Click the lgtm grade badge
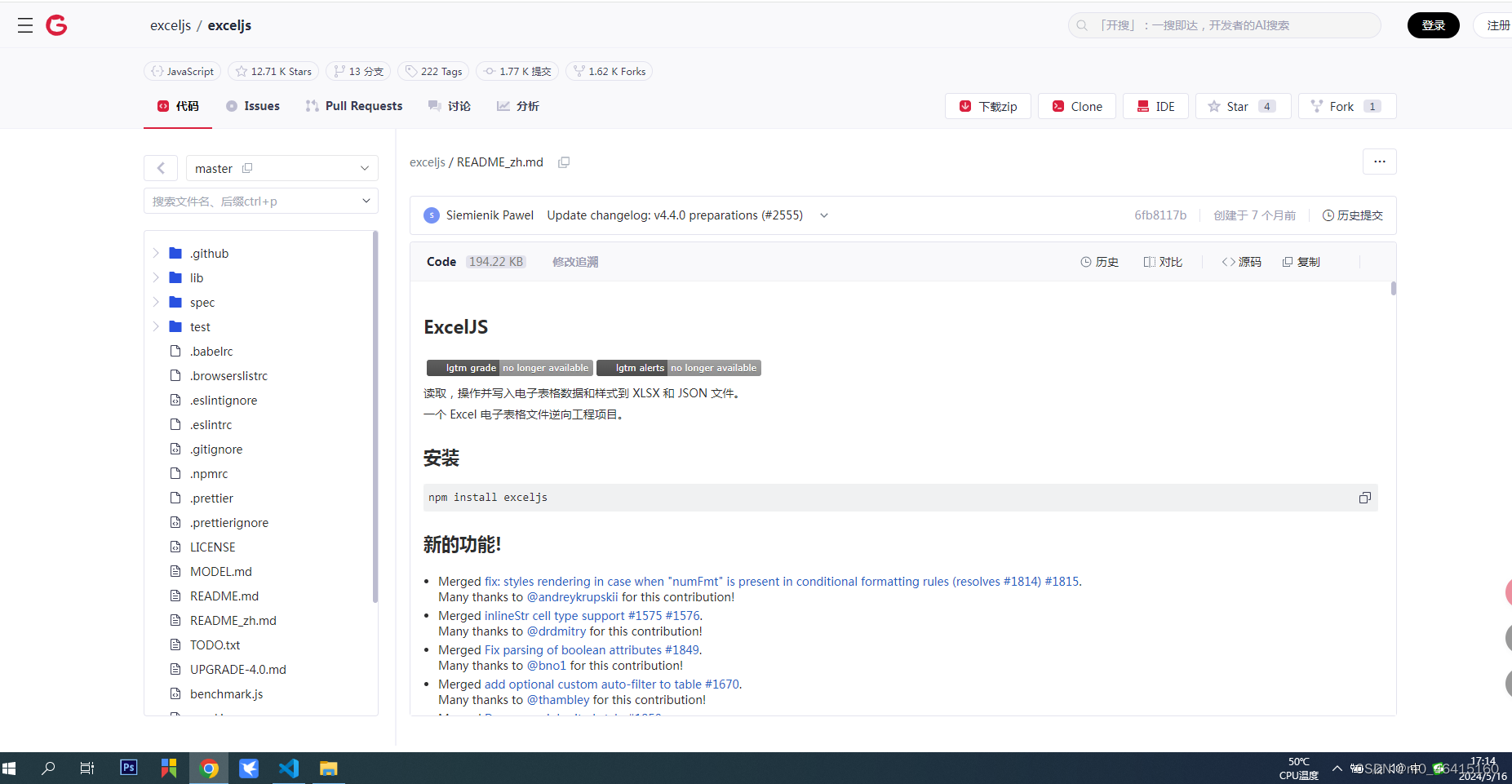Viewport: 1512px width, 784px height. (509, 368)
